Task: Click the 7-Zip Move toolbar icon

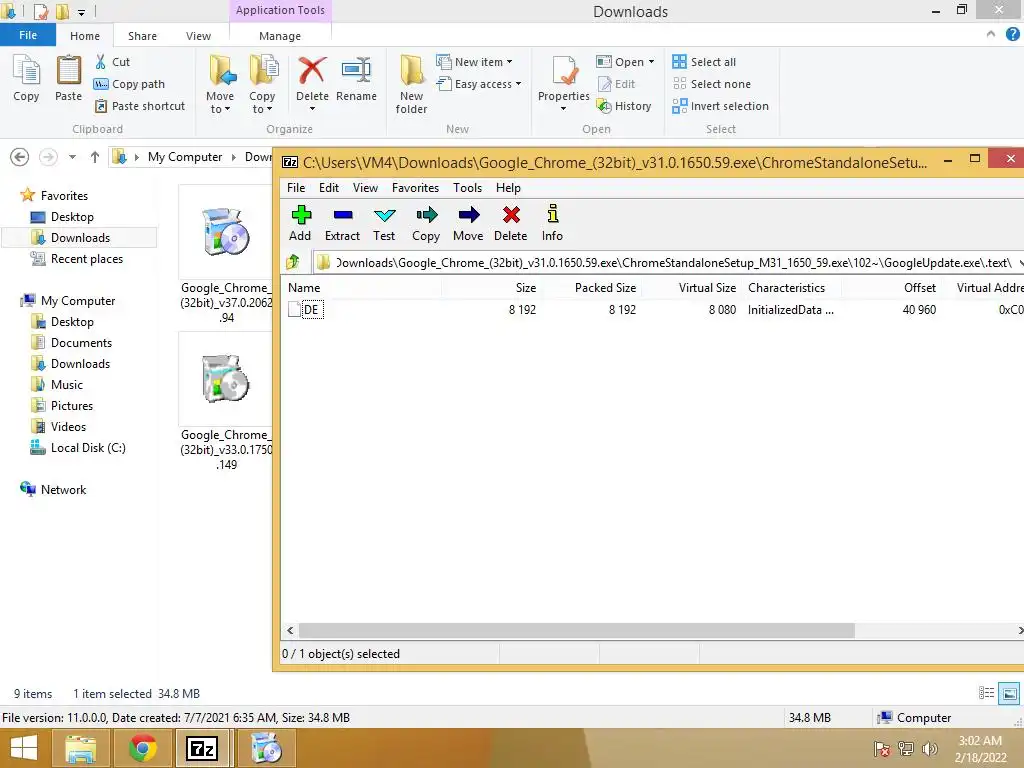Action: (x=468, y=223)
